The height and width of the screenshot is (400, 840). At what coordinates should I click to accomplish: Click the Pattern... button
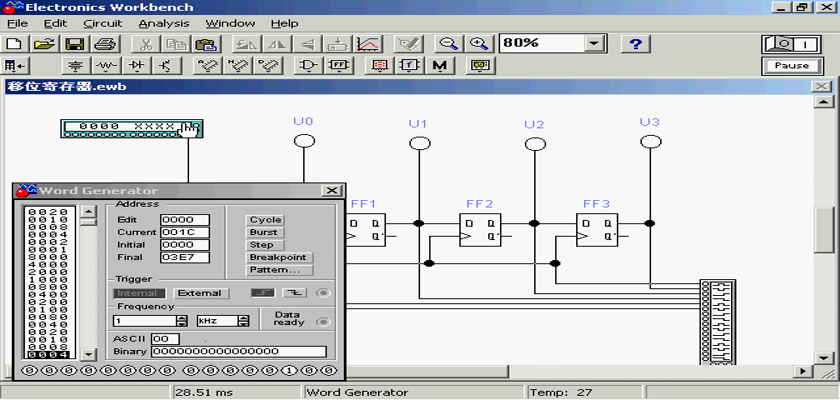[280, 270]
